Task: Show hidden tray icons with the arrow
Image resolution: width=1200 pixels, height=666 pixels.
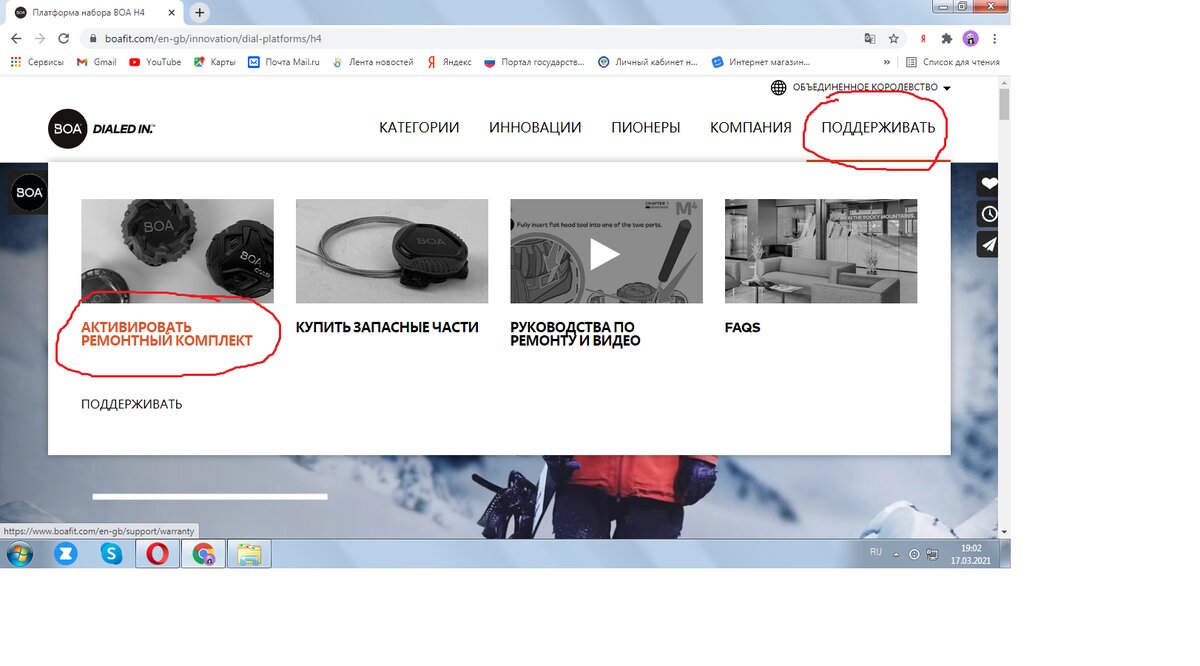Action: coord(897,554)
